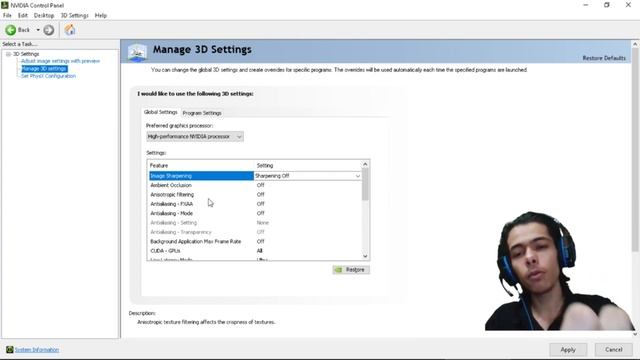Open Preferred graphics processor dropdown
This screenshot has height=360, width=640.
coord(195,136)
